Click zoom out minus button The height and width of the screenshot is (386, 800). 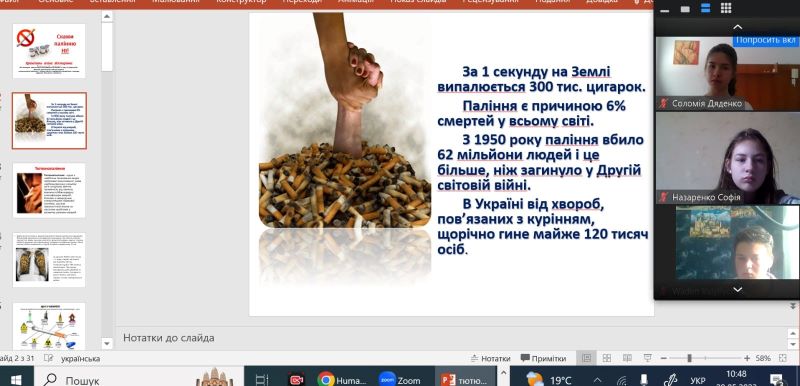coord(663,358)
